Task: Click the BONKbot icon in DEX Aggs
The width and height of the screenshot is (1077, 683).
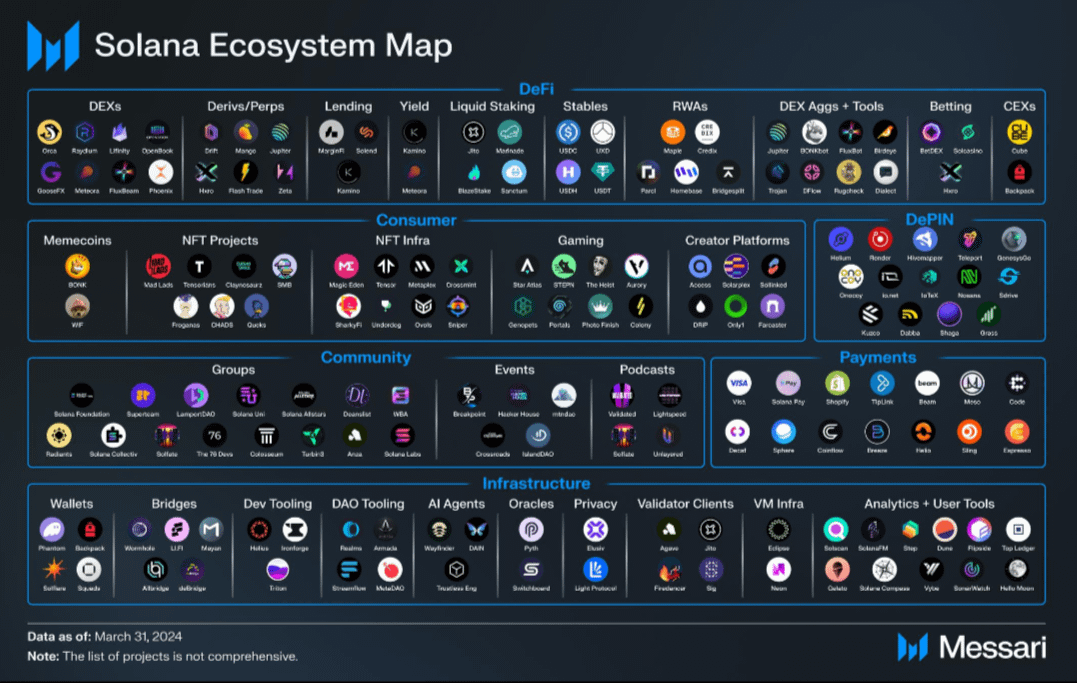Action: (814, 132)
